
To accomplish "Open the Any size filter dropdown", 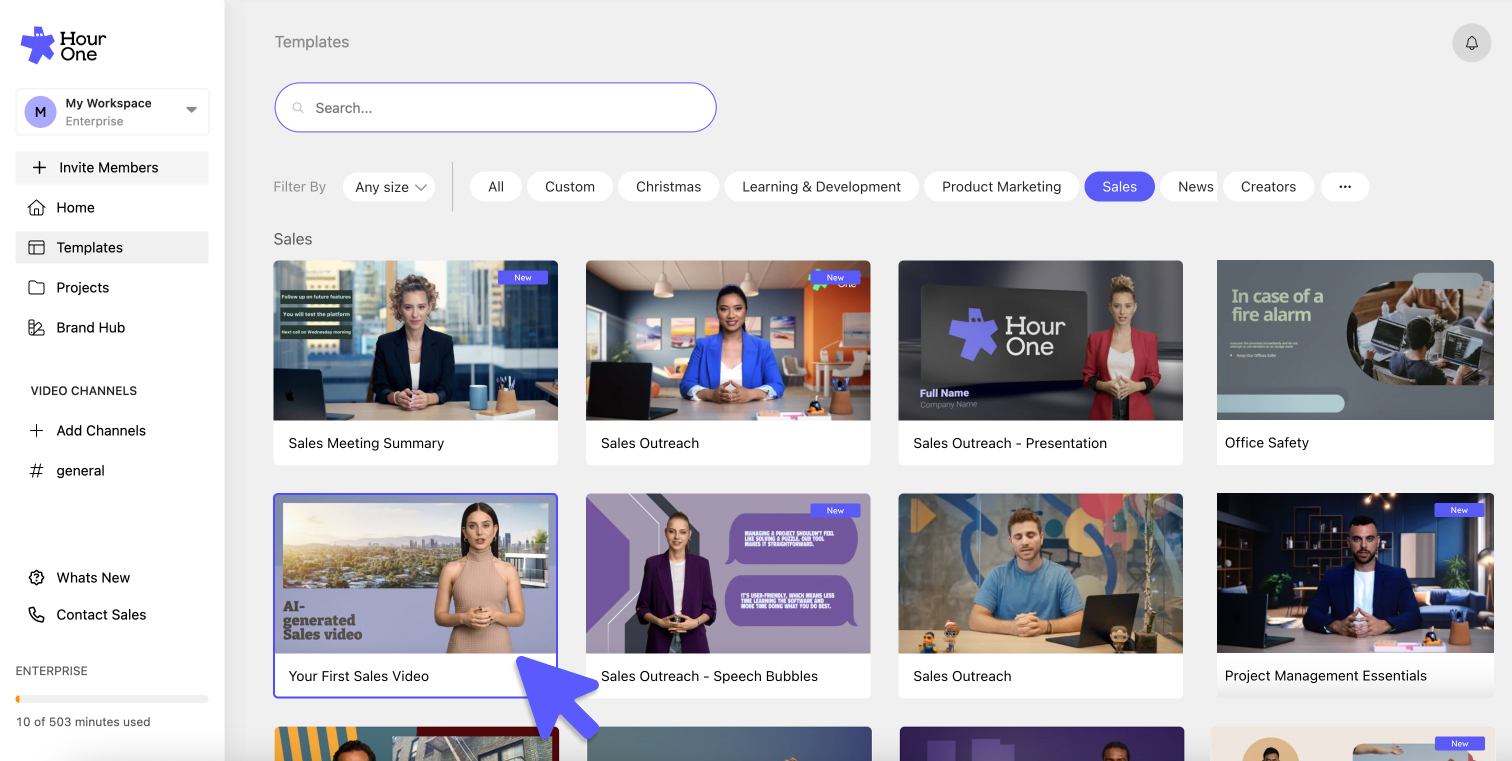I will tap(388, 187).
